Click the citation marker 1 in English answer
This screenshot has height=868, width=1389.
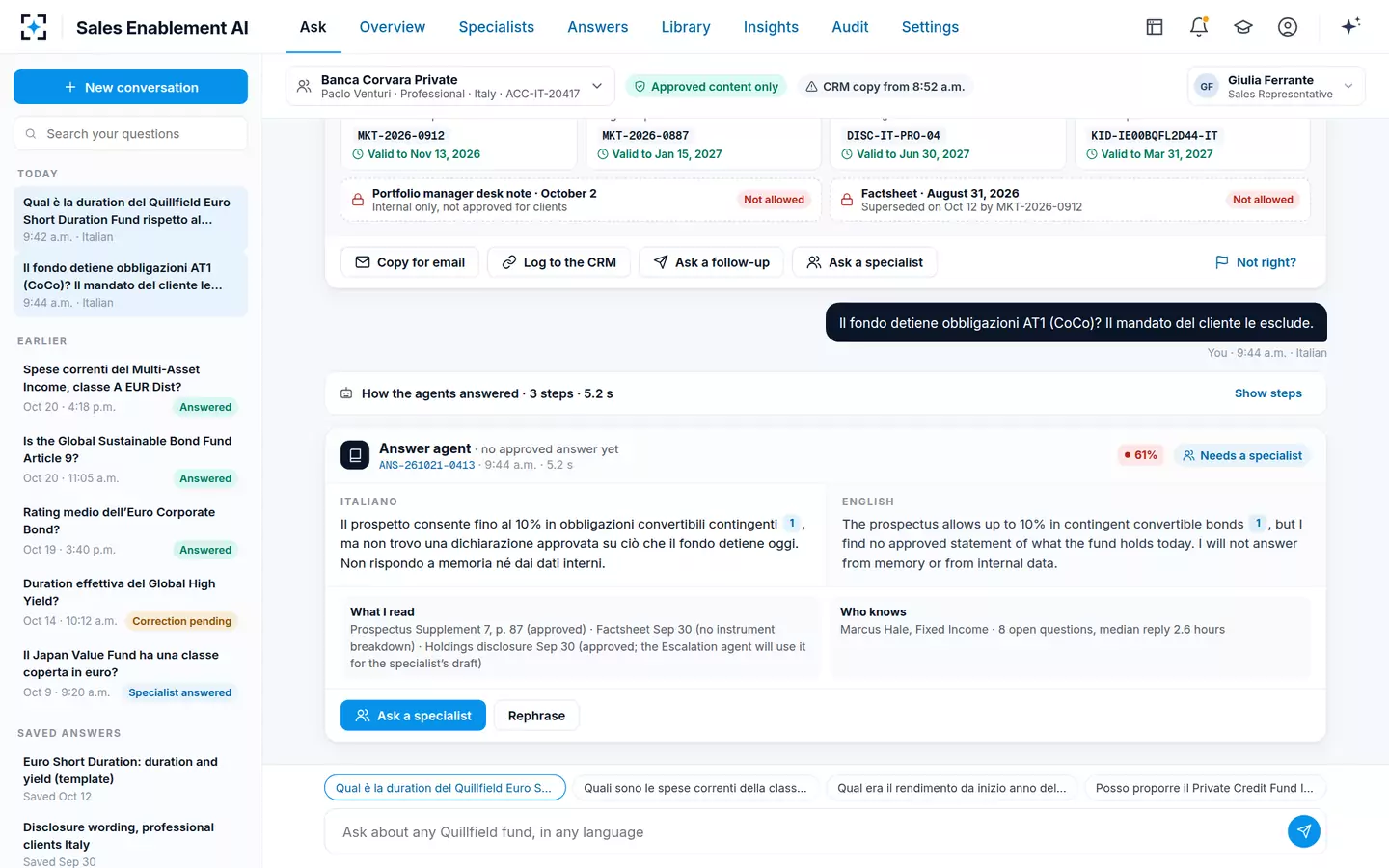pyautogui.click(x=1258, y=524)
